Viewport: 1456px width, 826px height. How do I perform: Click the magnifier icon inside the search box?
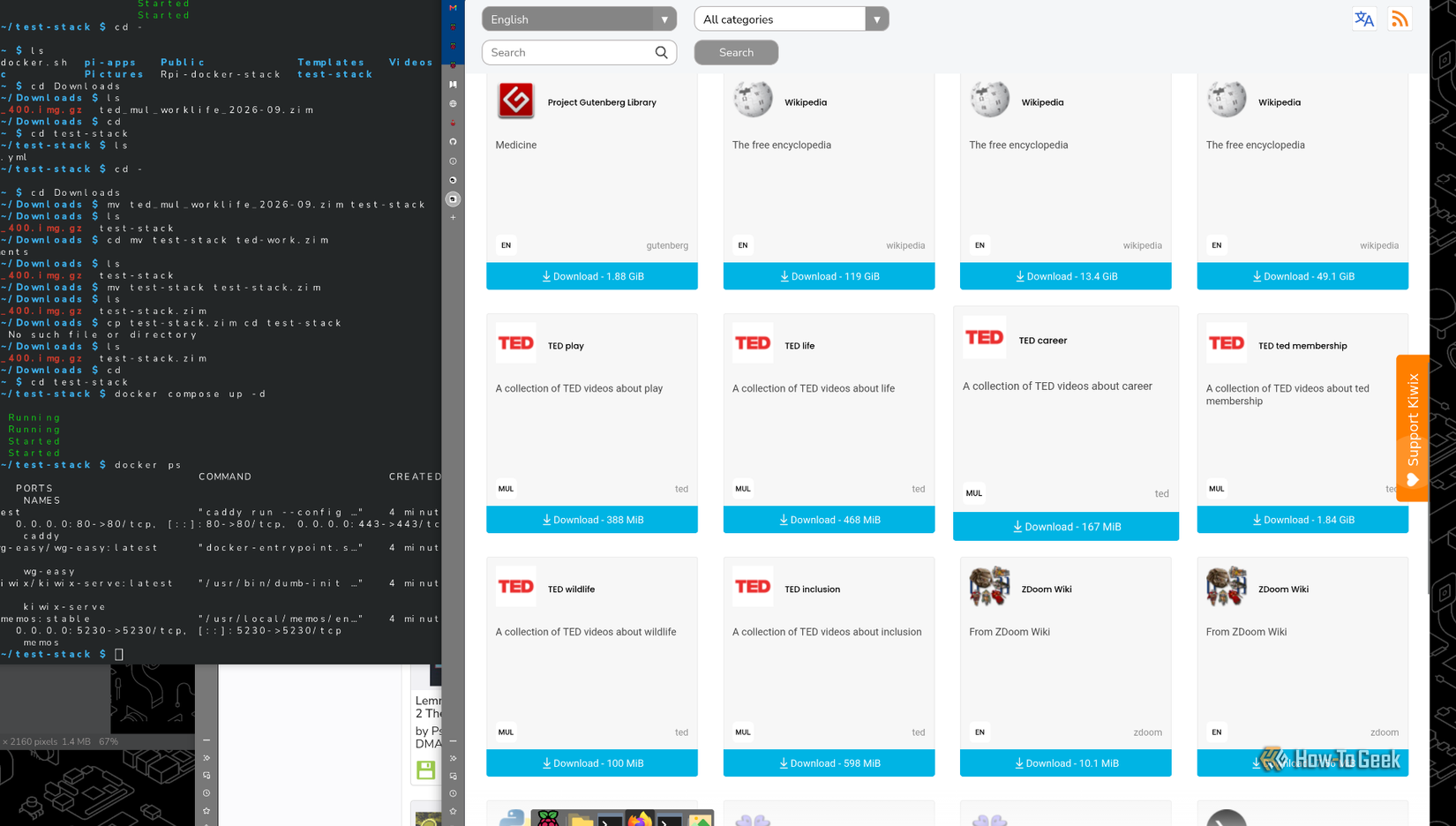click(x=661, y=52)
